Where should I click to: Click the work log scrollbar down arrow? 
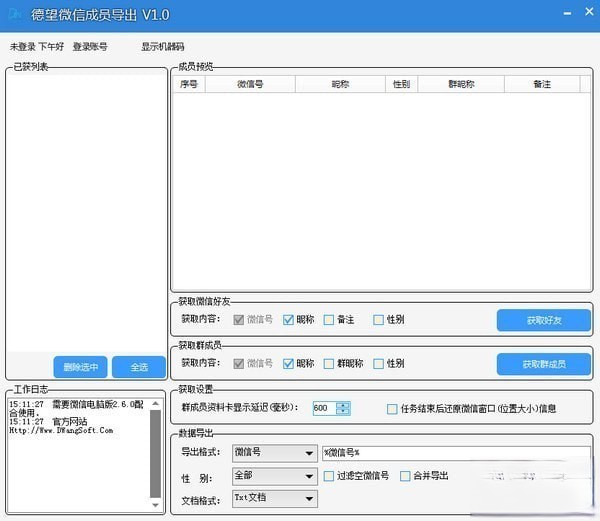tap(155, 505)
